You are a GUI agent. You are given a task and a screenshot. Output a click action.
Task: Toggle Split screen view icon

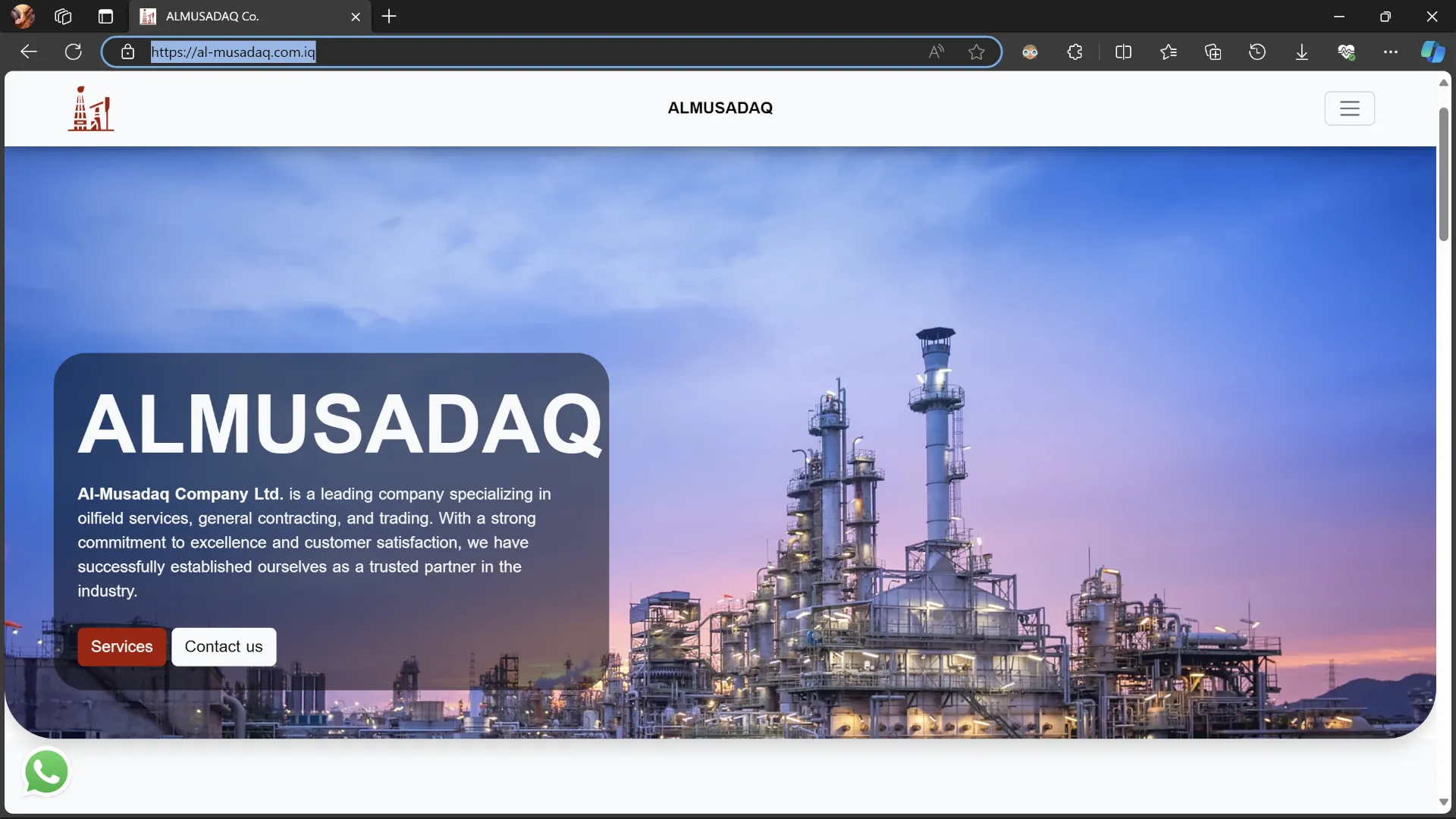[1123, 52]
